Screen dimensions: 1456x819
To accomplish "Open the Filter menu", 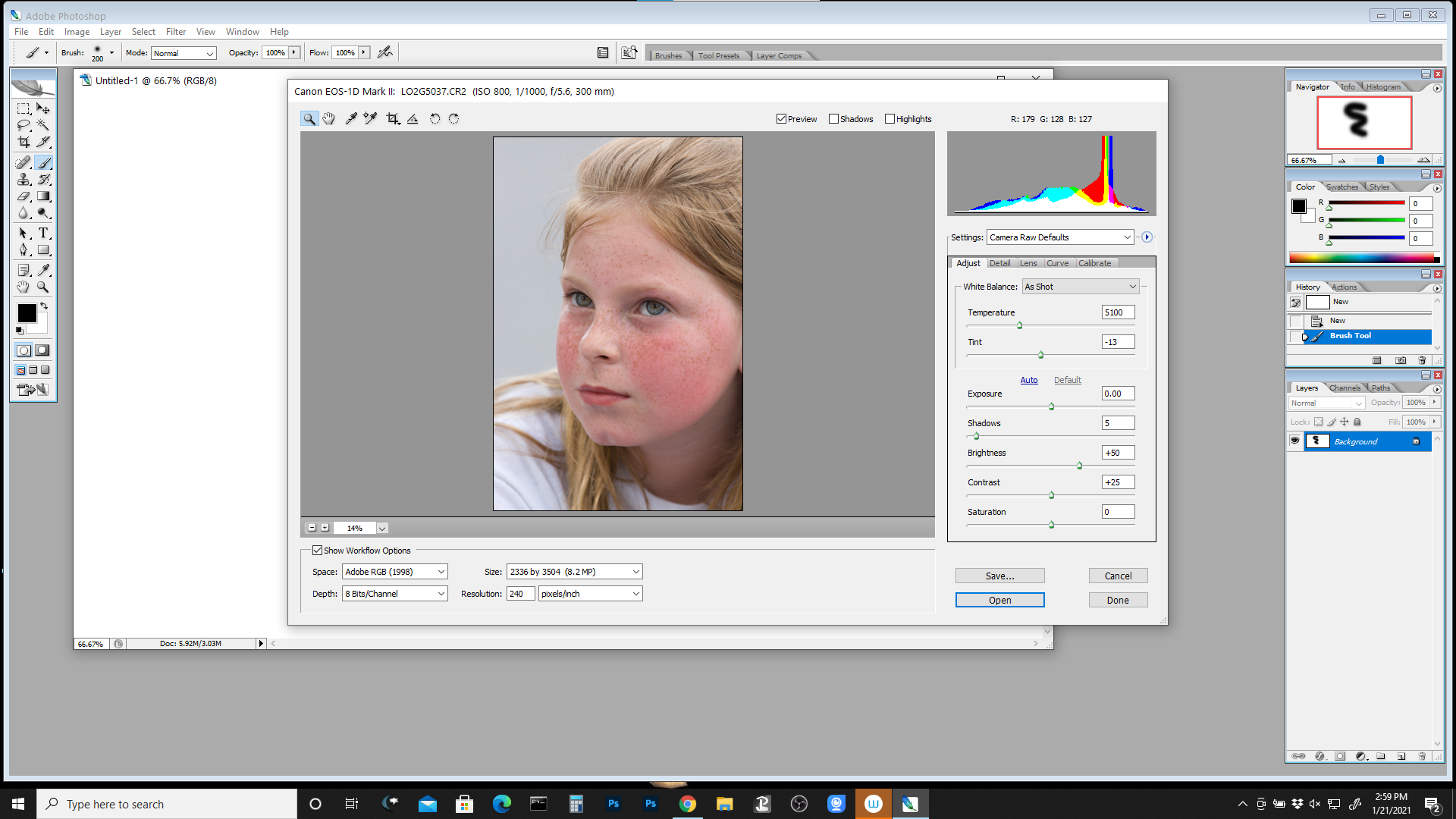I will point(175,32).
